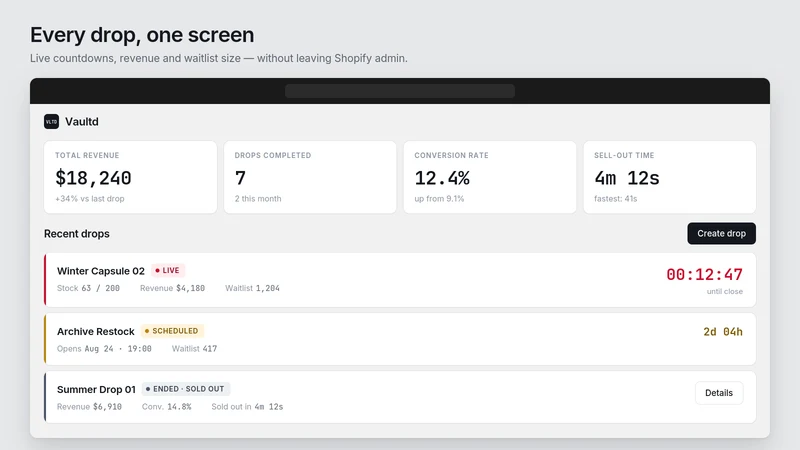Click the Recent drops heading
The image size is (800, 450).
click(x=77, y=234)
